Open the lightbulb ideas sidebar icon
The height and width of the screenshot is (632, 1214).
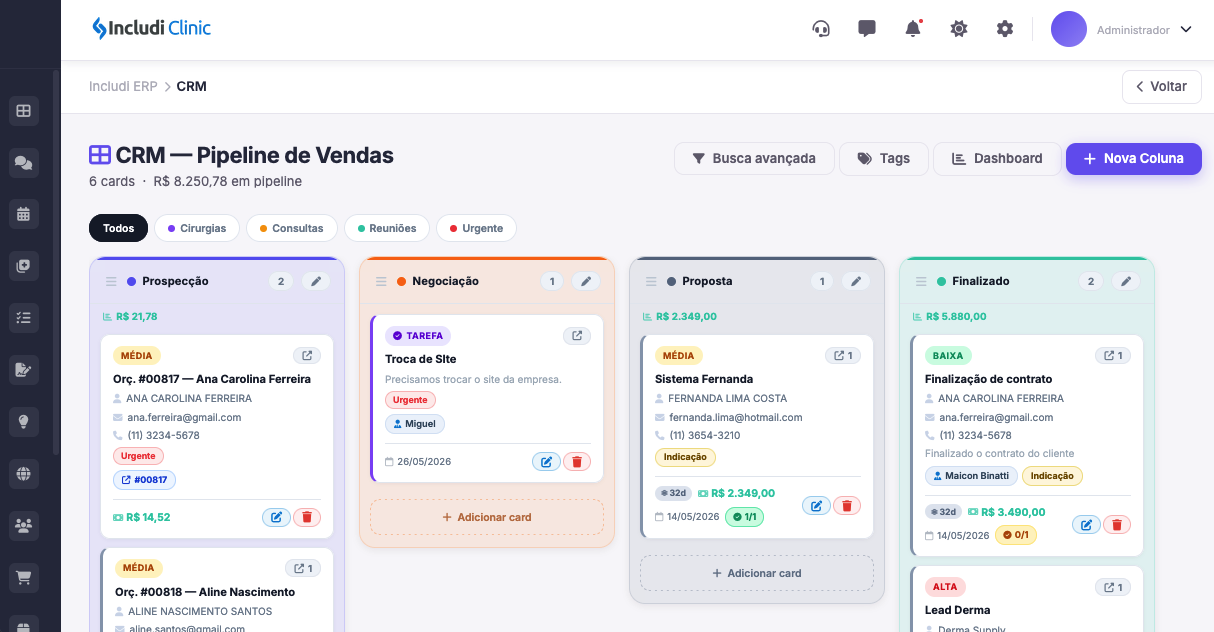click(23, 422)
